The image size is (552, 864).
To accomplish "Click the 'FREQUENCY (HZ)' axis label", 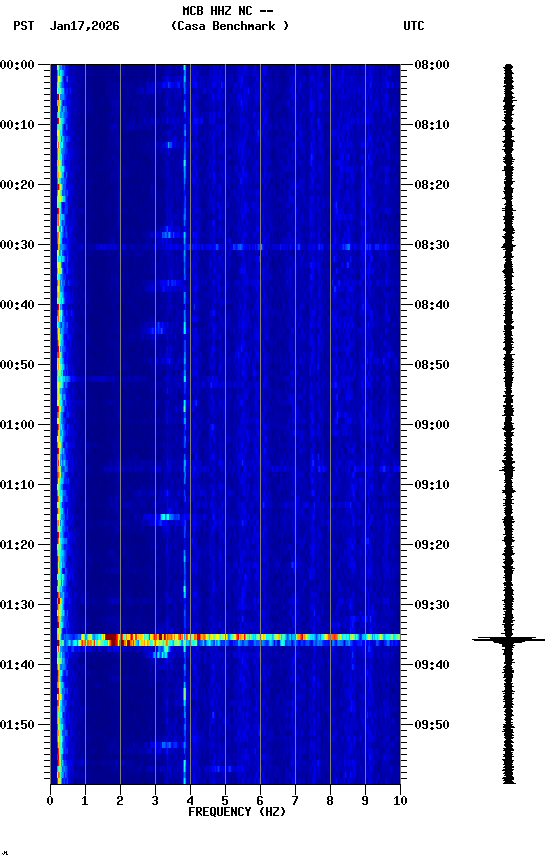I will (237, 812).
